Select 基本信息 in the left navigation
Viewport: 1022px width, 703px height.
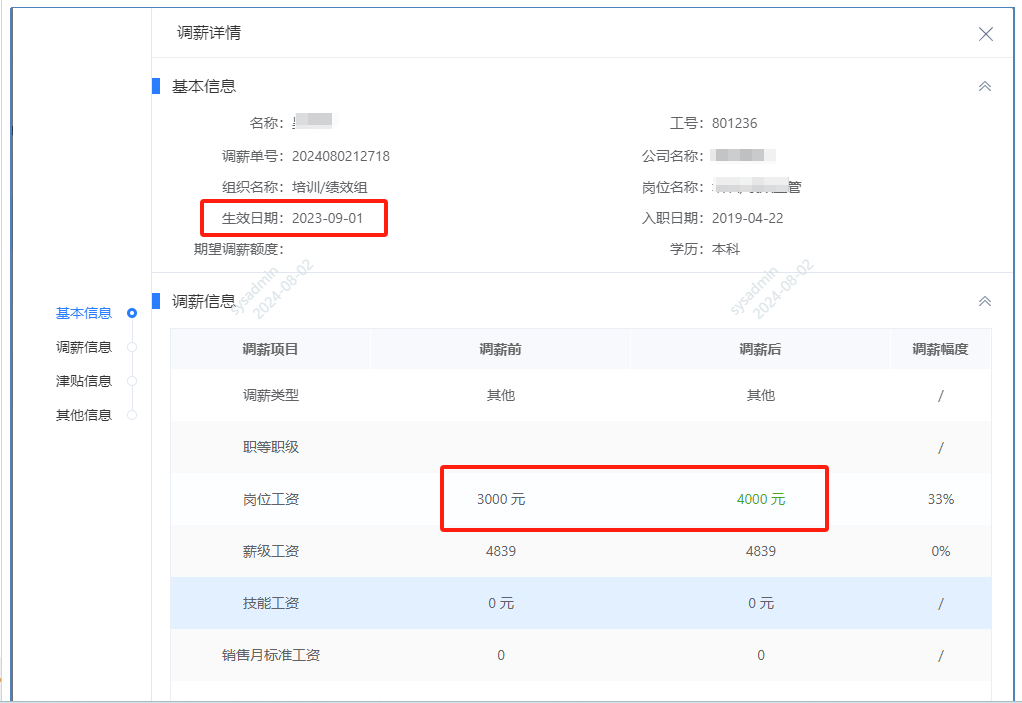coord(84,312)
